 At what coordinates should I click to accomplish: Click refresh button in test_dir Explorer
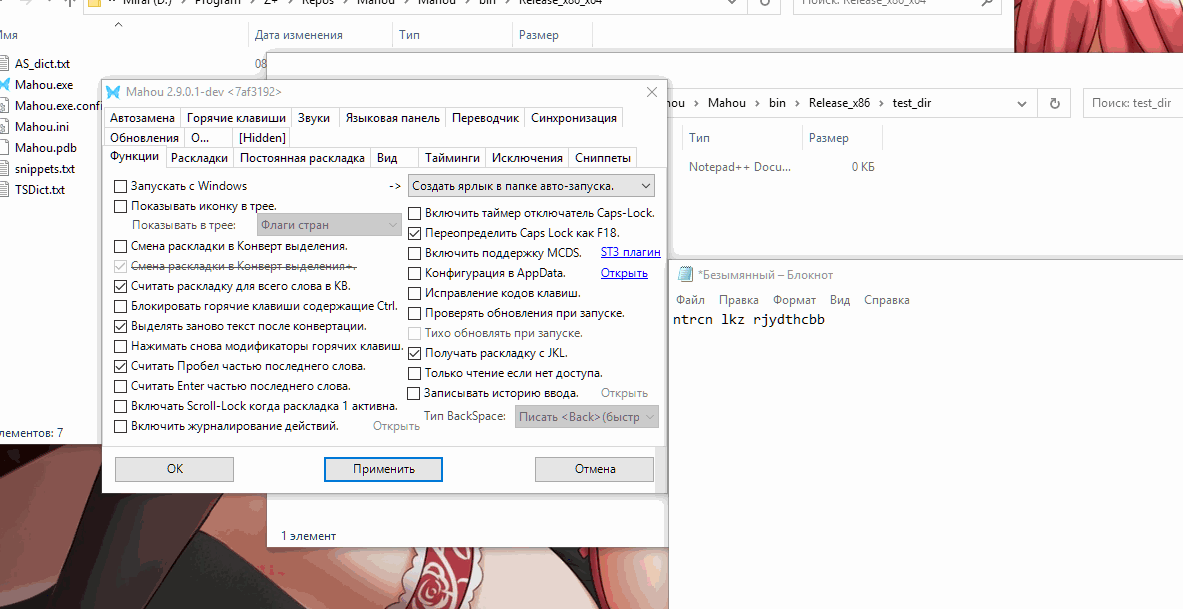click(1055, 103)
